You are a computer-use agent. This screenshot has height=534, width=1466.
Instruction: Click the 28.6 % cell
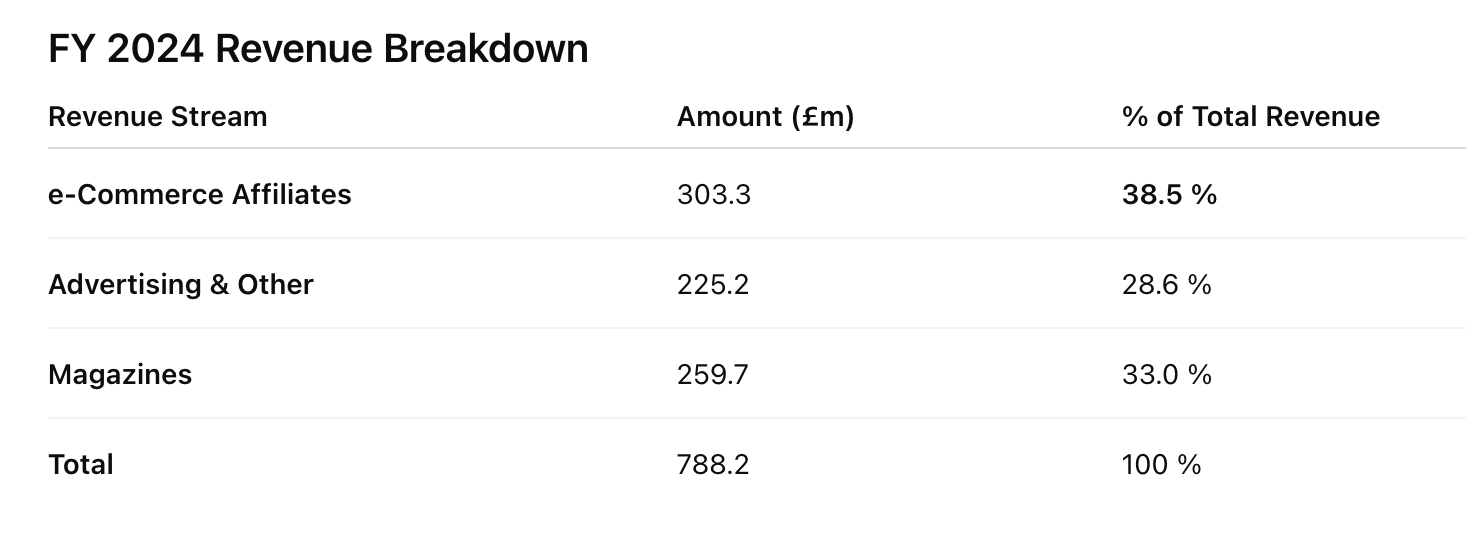tap(1167, 285)
